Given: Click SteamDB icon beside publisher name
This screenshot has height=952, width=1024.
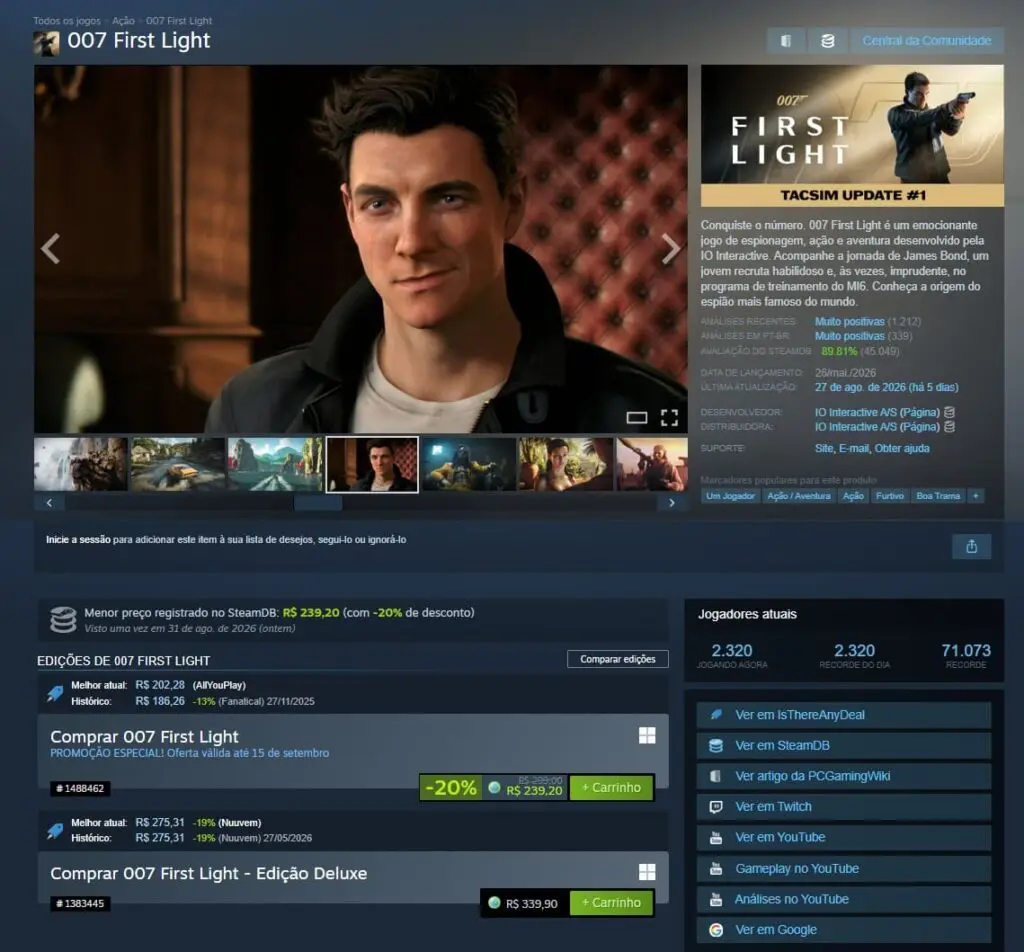Looking at the screenshot, I should click(x=950, y=426).
